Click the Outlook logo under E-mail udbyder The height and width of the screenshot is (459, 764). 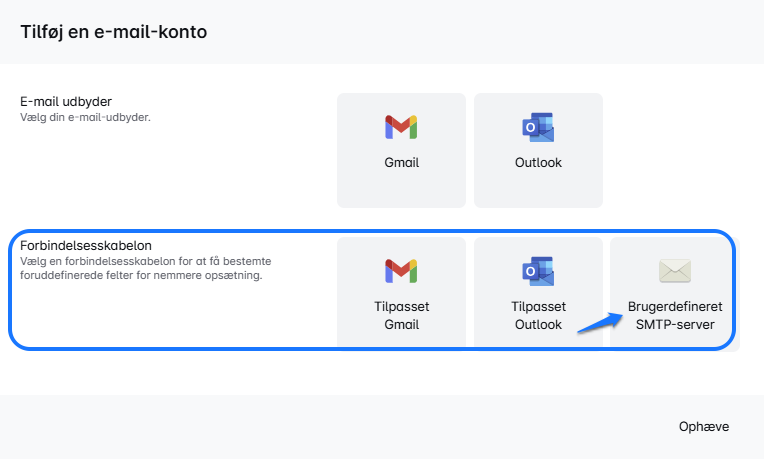(538, 127)
